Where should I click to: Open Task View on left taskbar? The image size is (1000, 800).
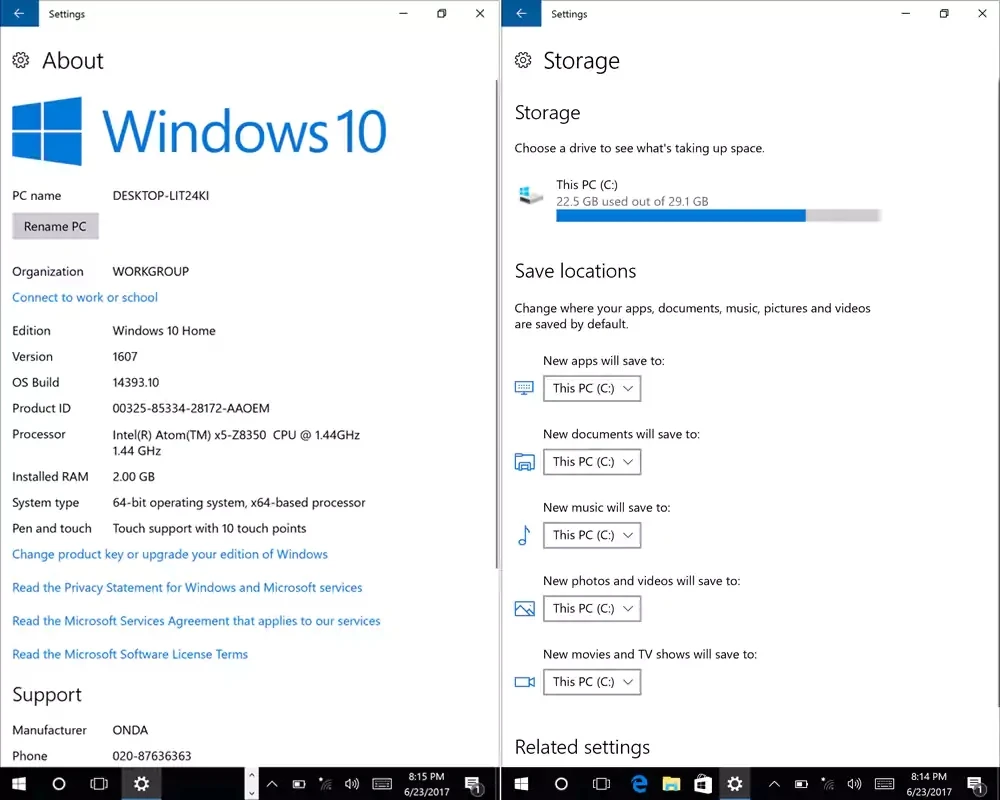click(99, 783)
